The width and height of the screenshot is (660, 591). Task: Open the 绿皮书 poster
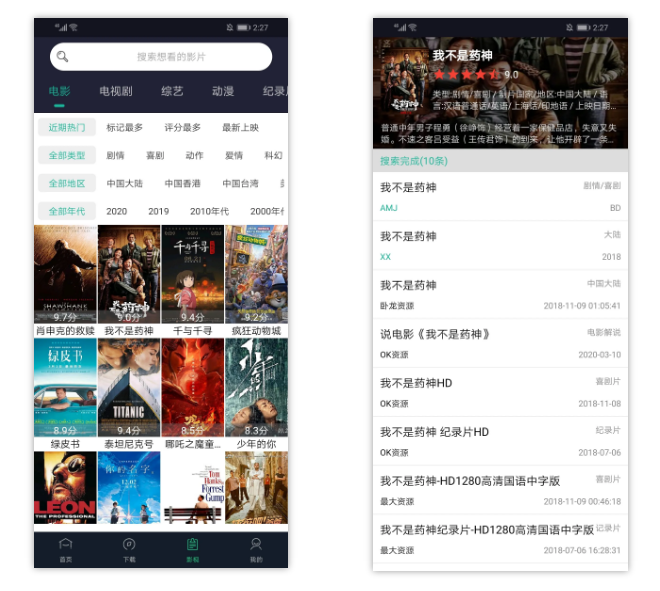pyautogui.click(x=65, y=387)
